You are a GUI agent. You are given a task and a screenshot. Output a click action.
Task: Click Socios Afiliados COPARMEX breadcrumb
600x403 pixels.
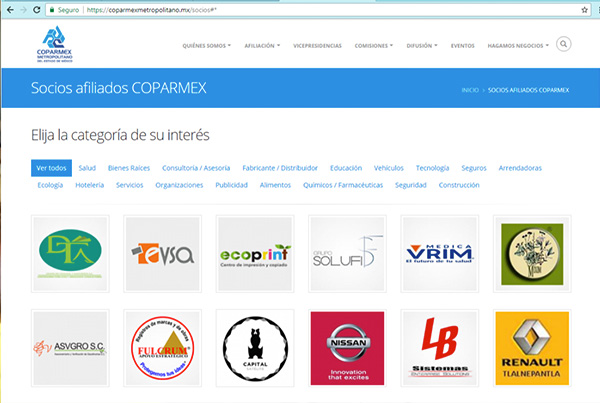[x=528, y=90]
